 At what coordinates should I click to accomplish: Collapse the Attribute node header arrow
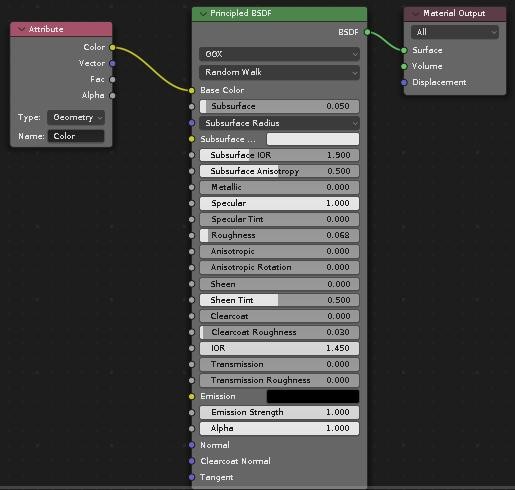[21, 29]
